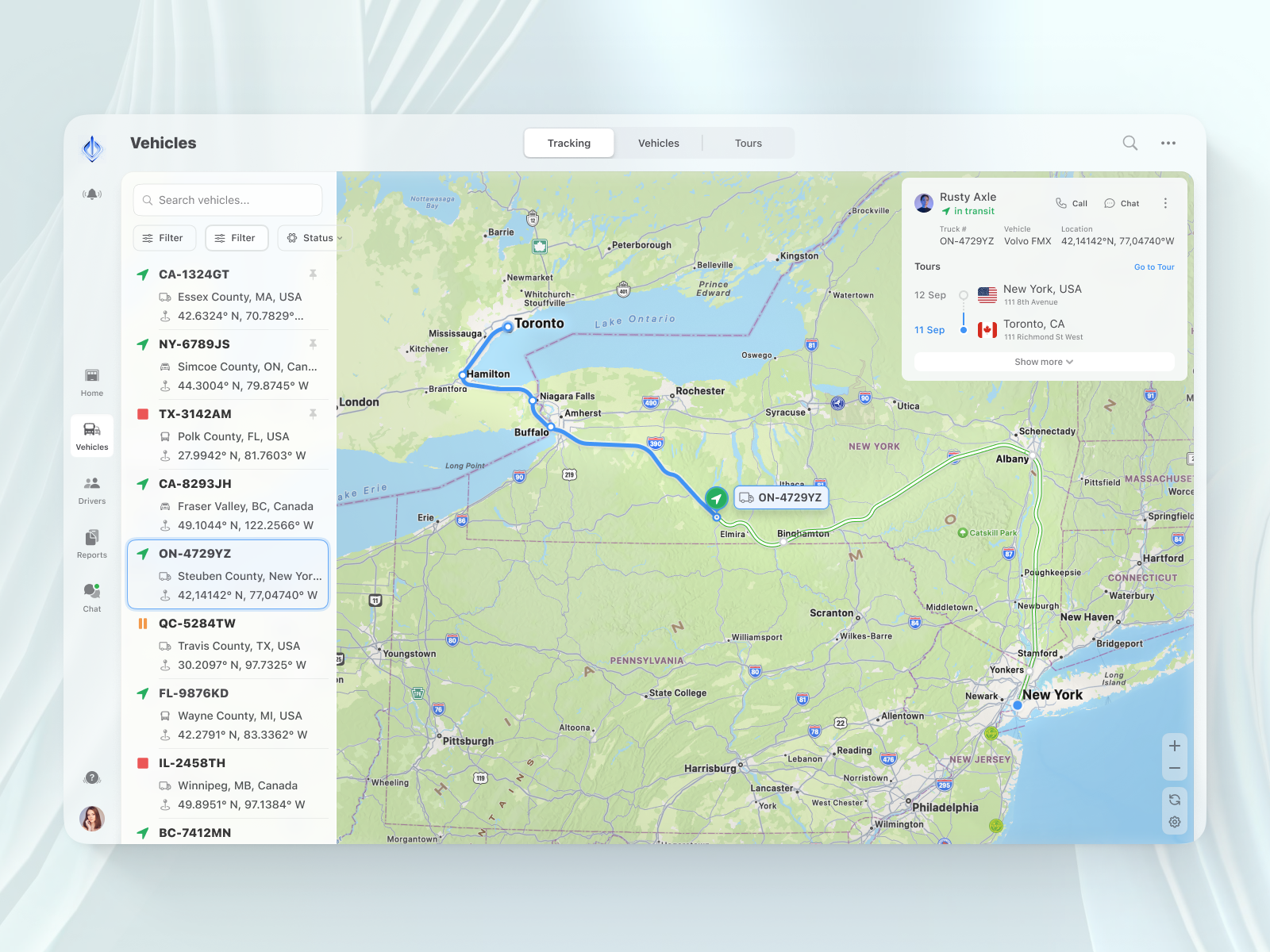Click the Go to Tour link
Image resolution: width=1270 pixels, height=952 pixels.
point(1154,267)
